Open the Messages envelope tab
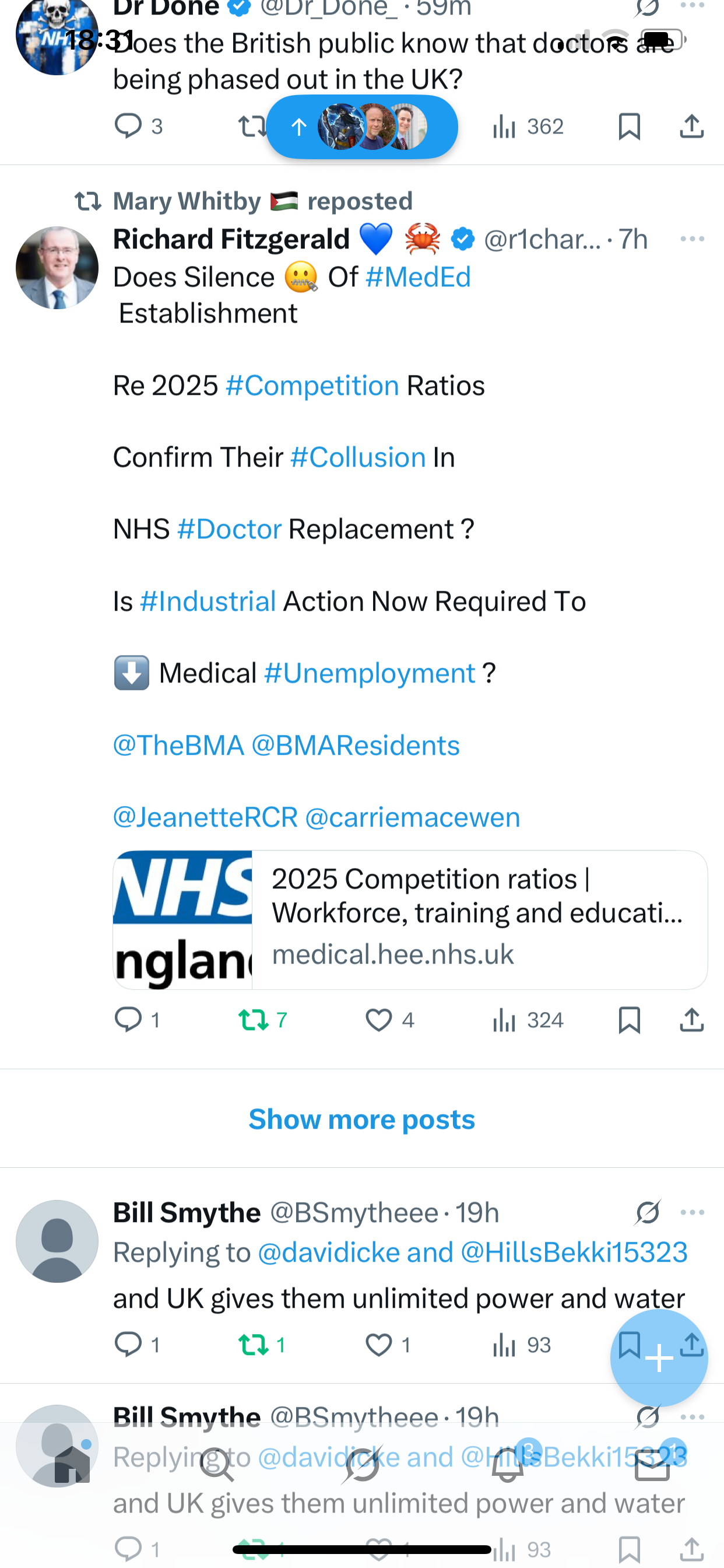The width and height of the screenshot is (724, 1568). (652, 1465)
